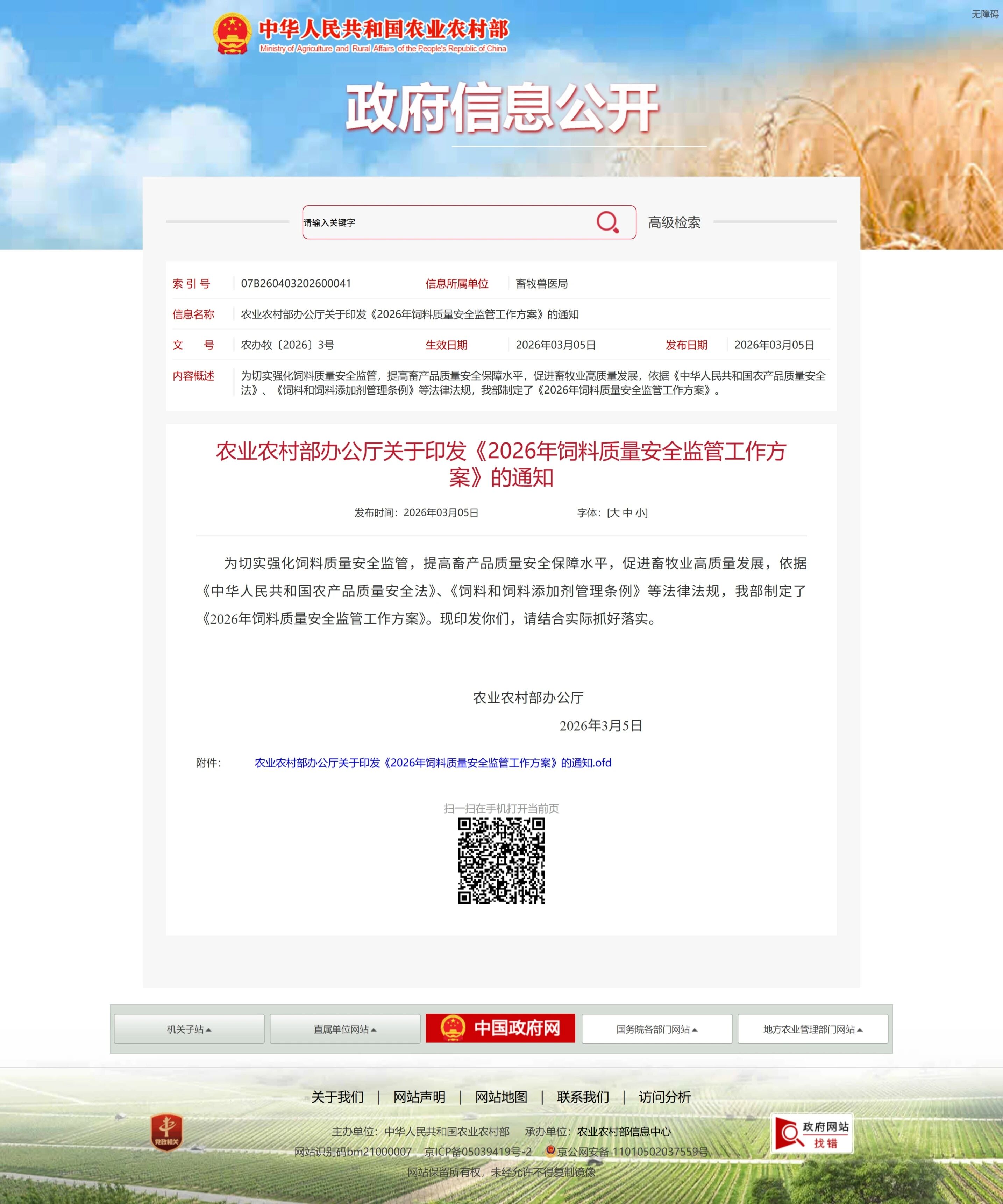The height and width of the screenshot is (1204, 1003).
Task: Click the 内容概述 summary text
Action: (x=533, y=382)
